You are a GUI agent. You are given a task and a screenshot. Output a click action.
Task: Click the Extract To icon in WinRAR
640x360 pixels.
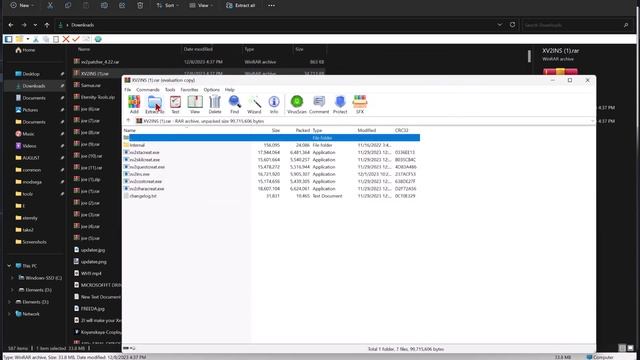155,104
